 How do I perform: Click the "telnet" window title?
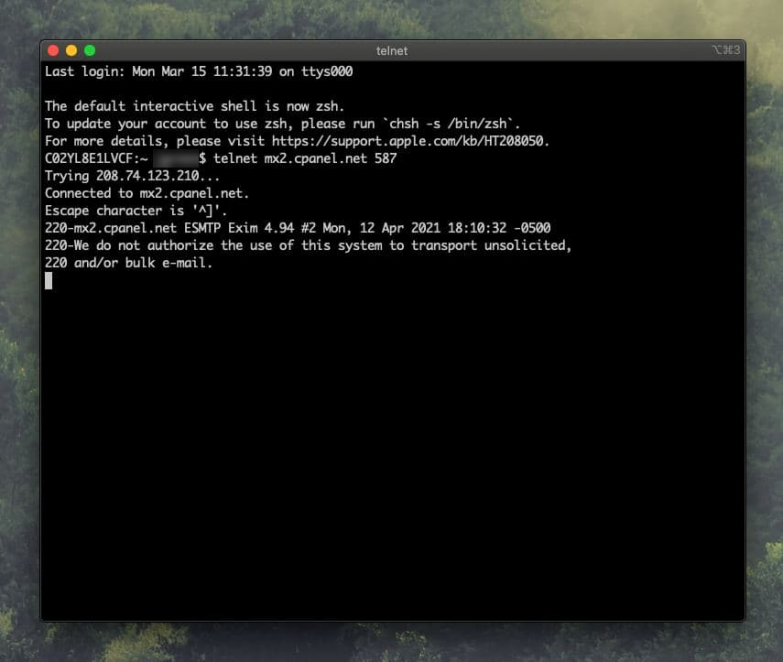coord(391,50)
